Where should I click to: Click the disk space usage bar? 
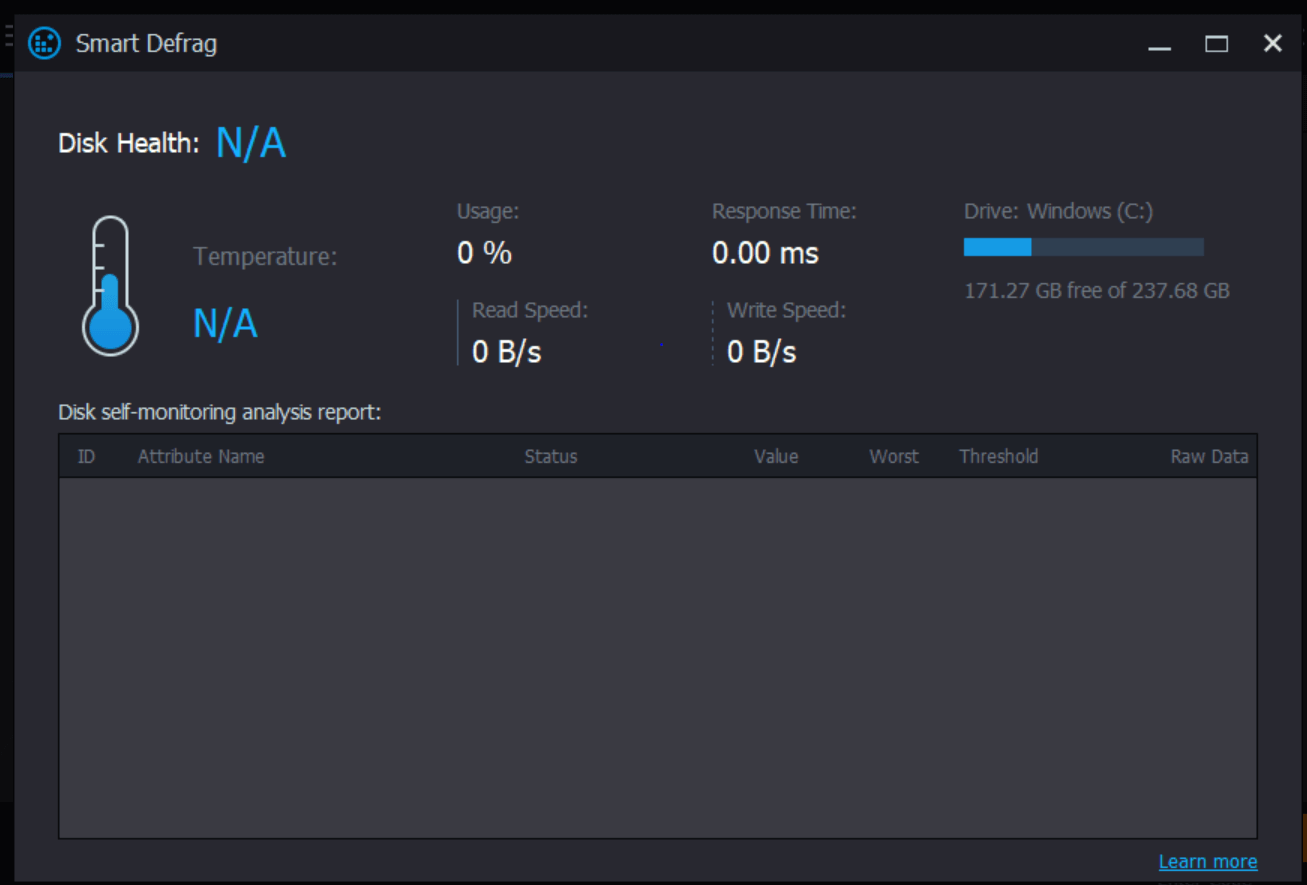tap(1083, 246)
